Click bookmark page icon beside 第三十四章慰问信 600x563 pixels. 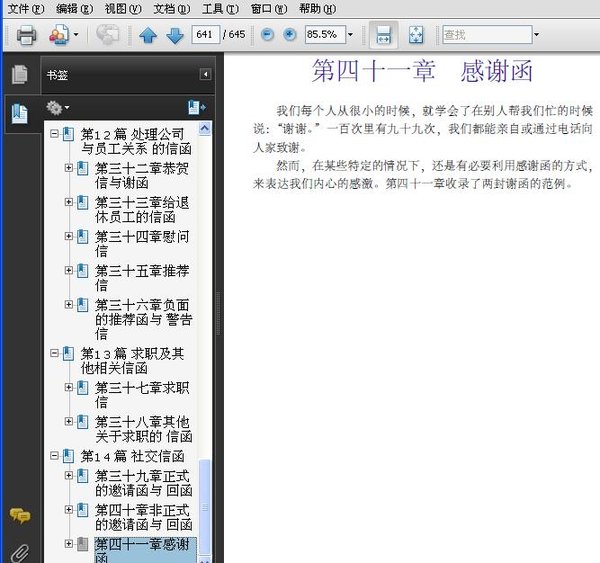(83, 237)
